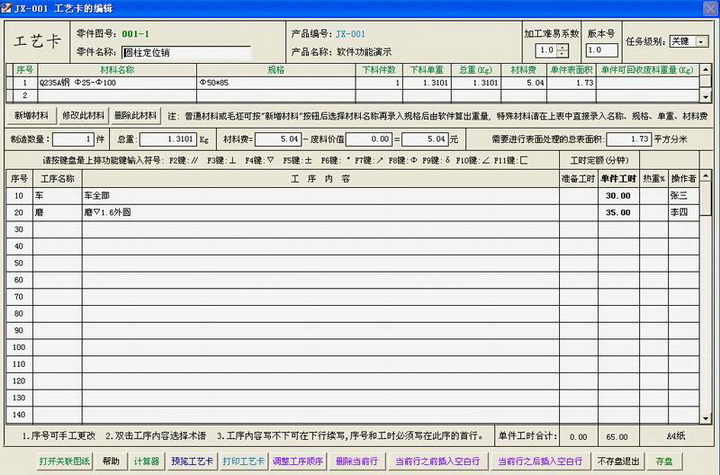Screen dimensions: 720x475
Task: Select the 工序内容 cell containing 车全部
Action: 320,196
